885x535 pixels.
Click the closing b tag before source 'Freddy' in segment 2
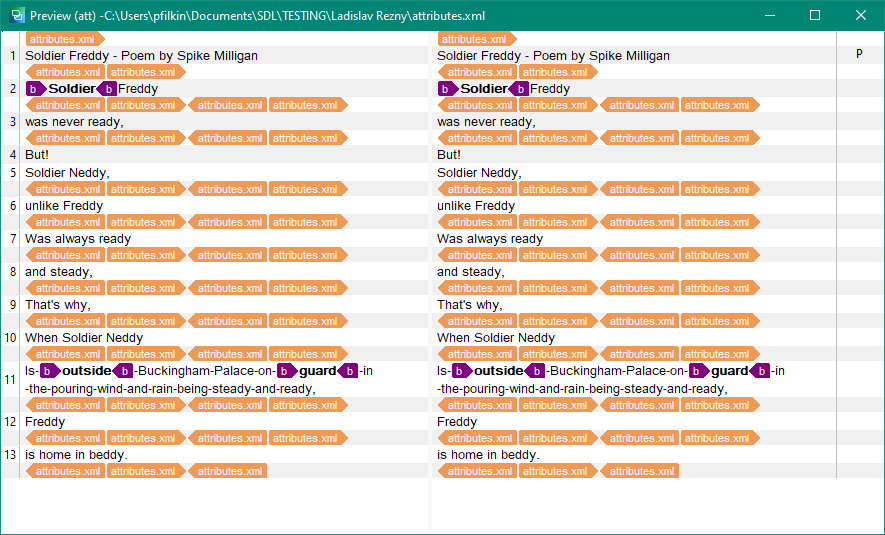(107, 89)
